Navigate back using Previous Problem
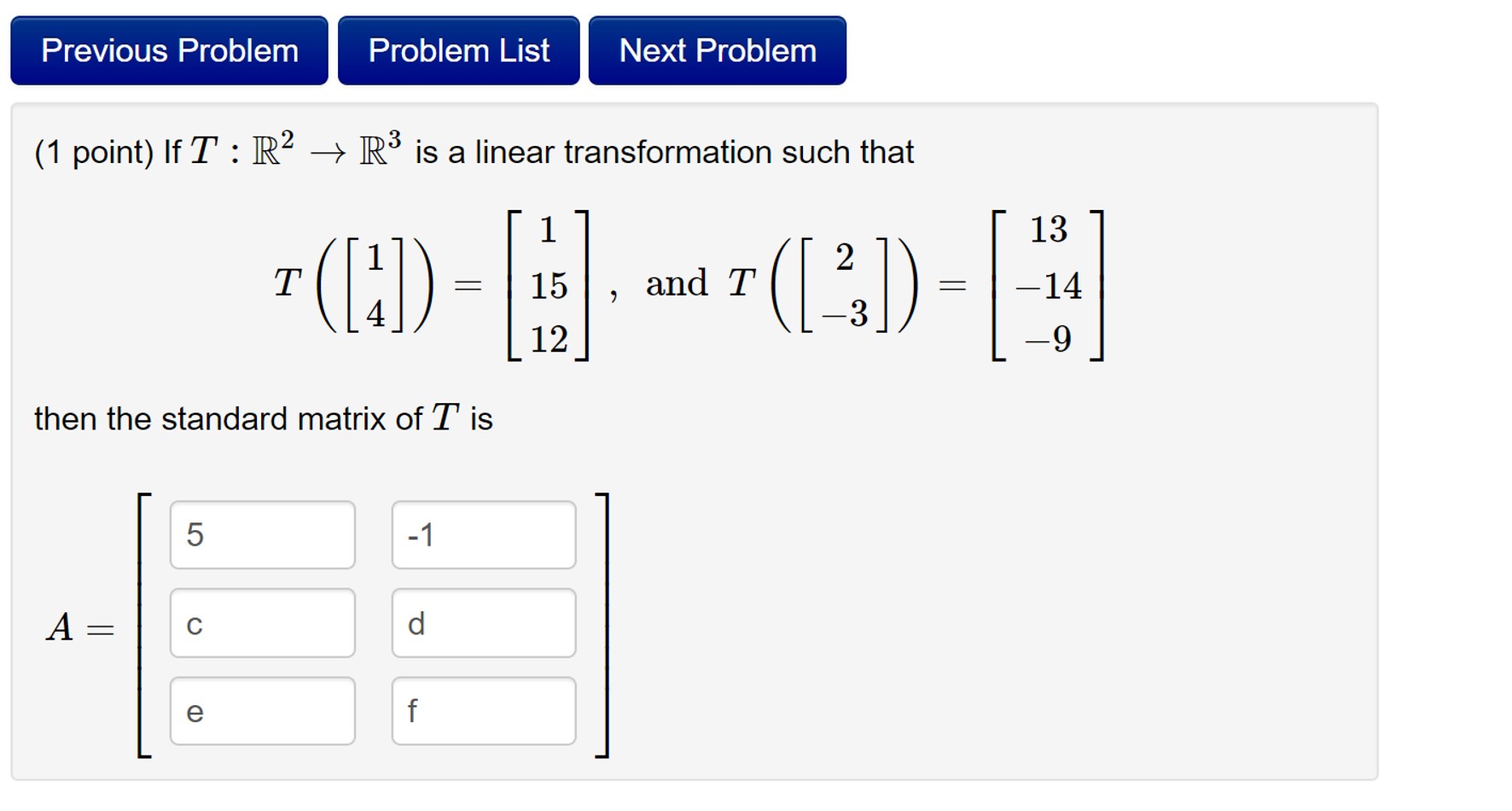The width and height of the screenshot is (1512, 811). [168, 50]
